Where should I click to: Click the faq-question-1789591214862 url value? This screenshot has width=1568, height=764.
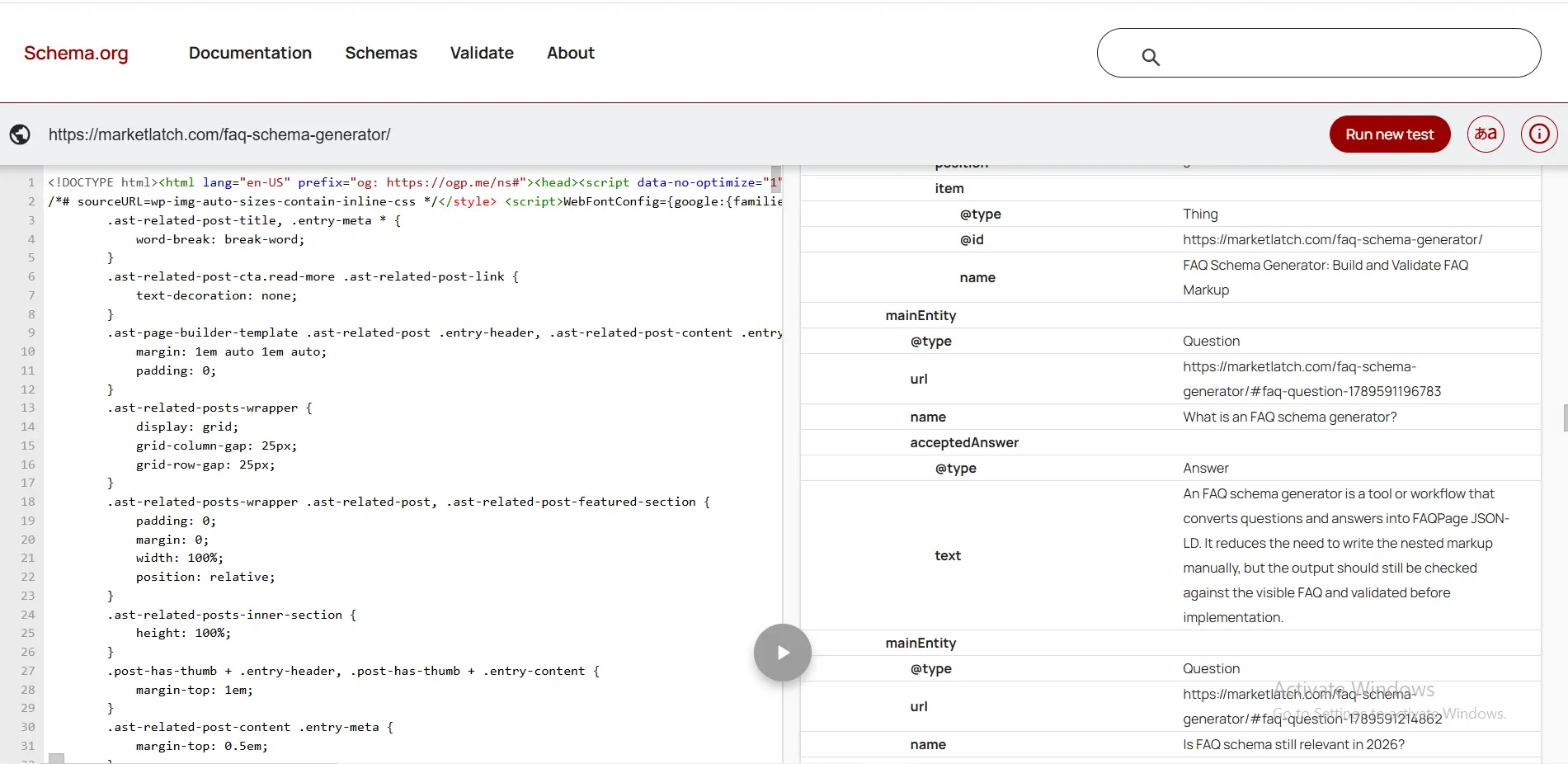click(1312, 706)
